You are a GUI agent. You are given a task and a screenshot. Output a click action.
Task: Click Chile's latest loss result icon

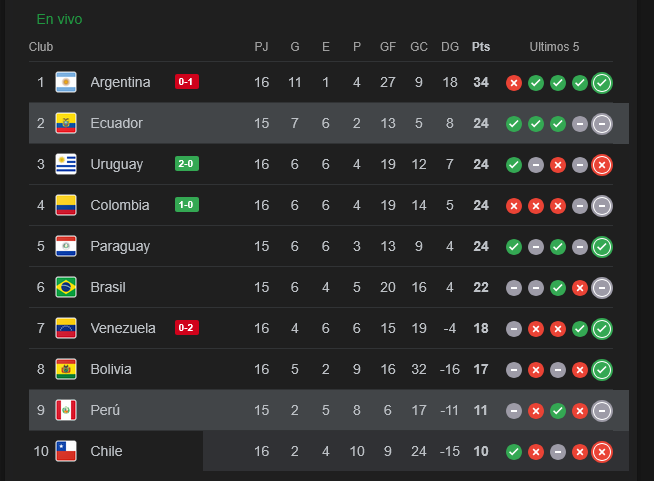pos(601,452)
